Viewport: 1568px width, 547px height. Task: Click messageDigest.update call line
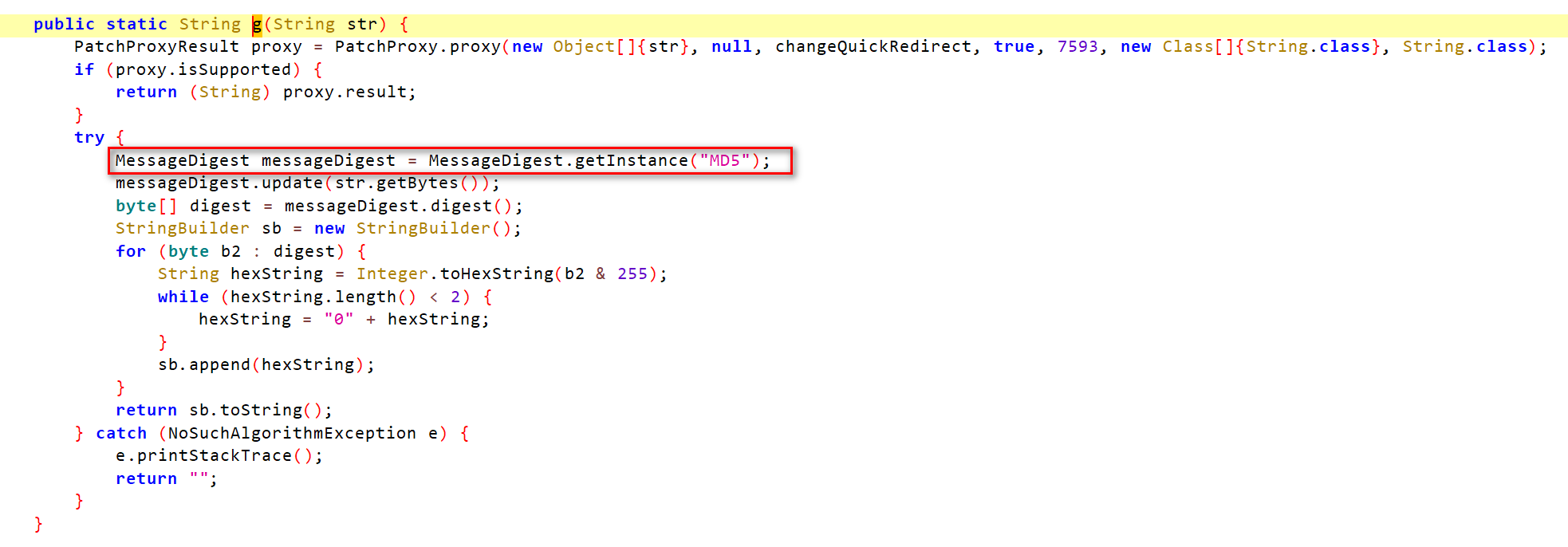pos(308,183)
